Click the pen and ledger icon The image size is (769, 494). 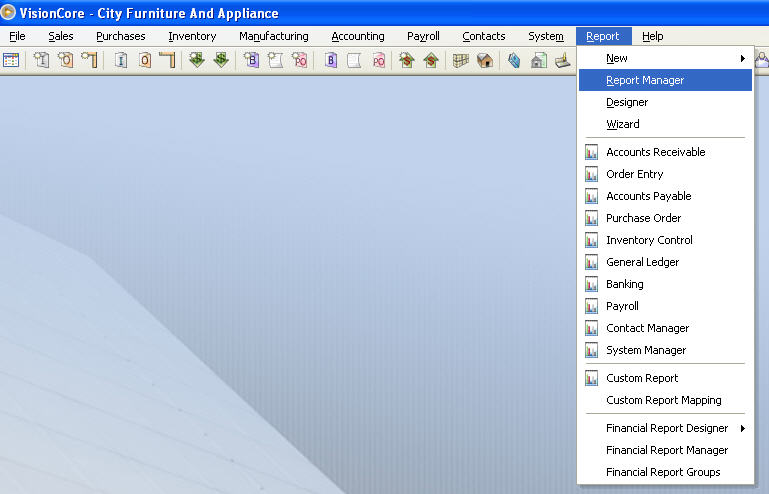point(563,60)
